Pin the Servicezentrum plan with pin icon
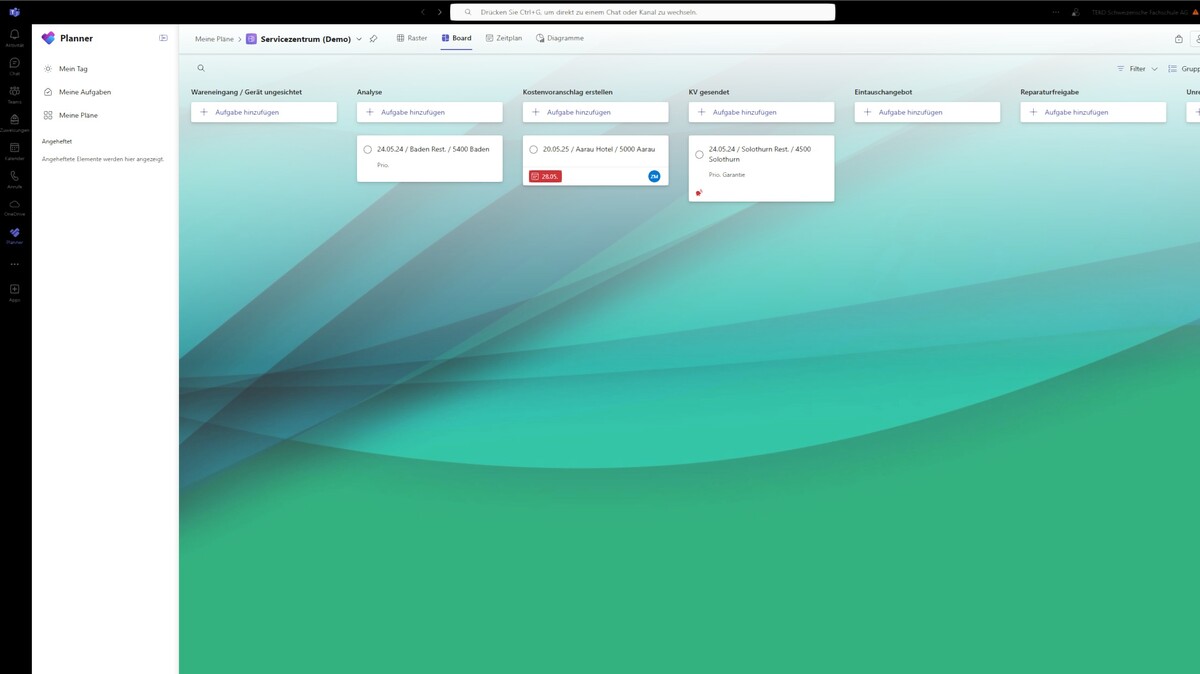 373,39
